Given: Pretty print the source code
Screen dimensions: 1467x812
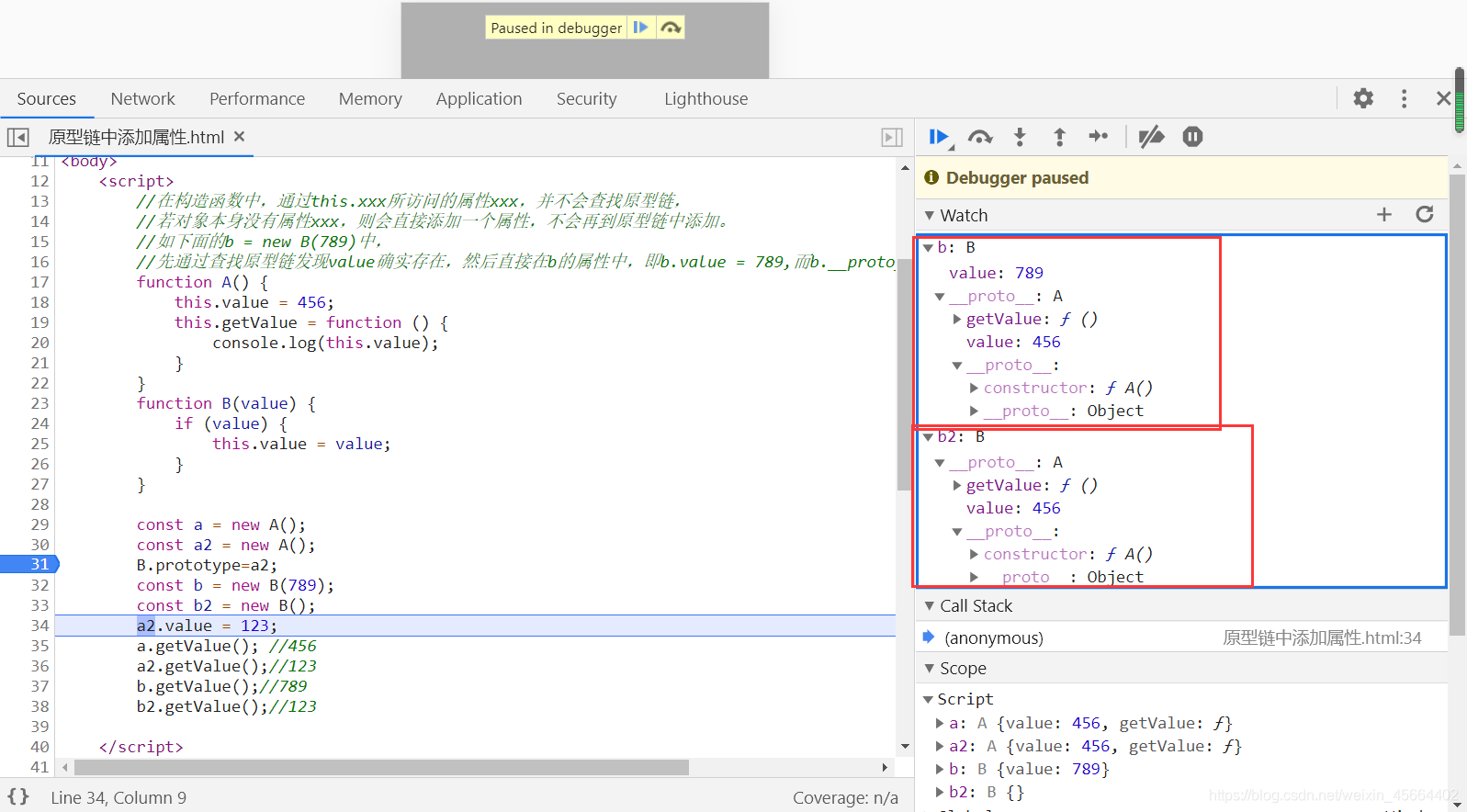Looking at the screenshot, I should tap(18, 796).
